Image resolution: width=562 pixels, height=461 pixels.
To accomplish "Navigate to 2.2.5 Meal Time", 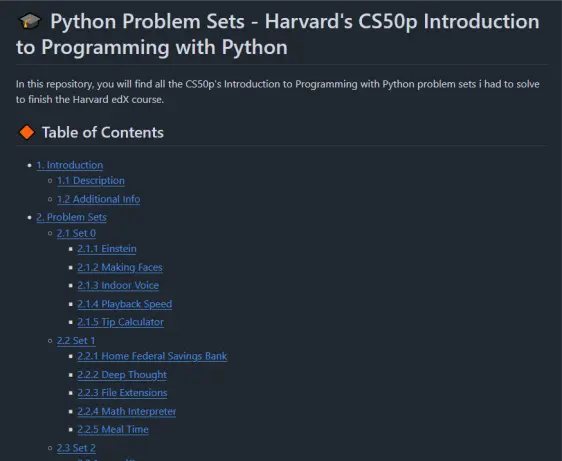I will coord(113,429).
